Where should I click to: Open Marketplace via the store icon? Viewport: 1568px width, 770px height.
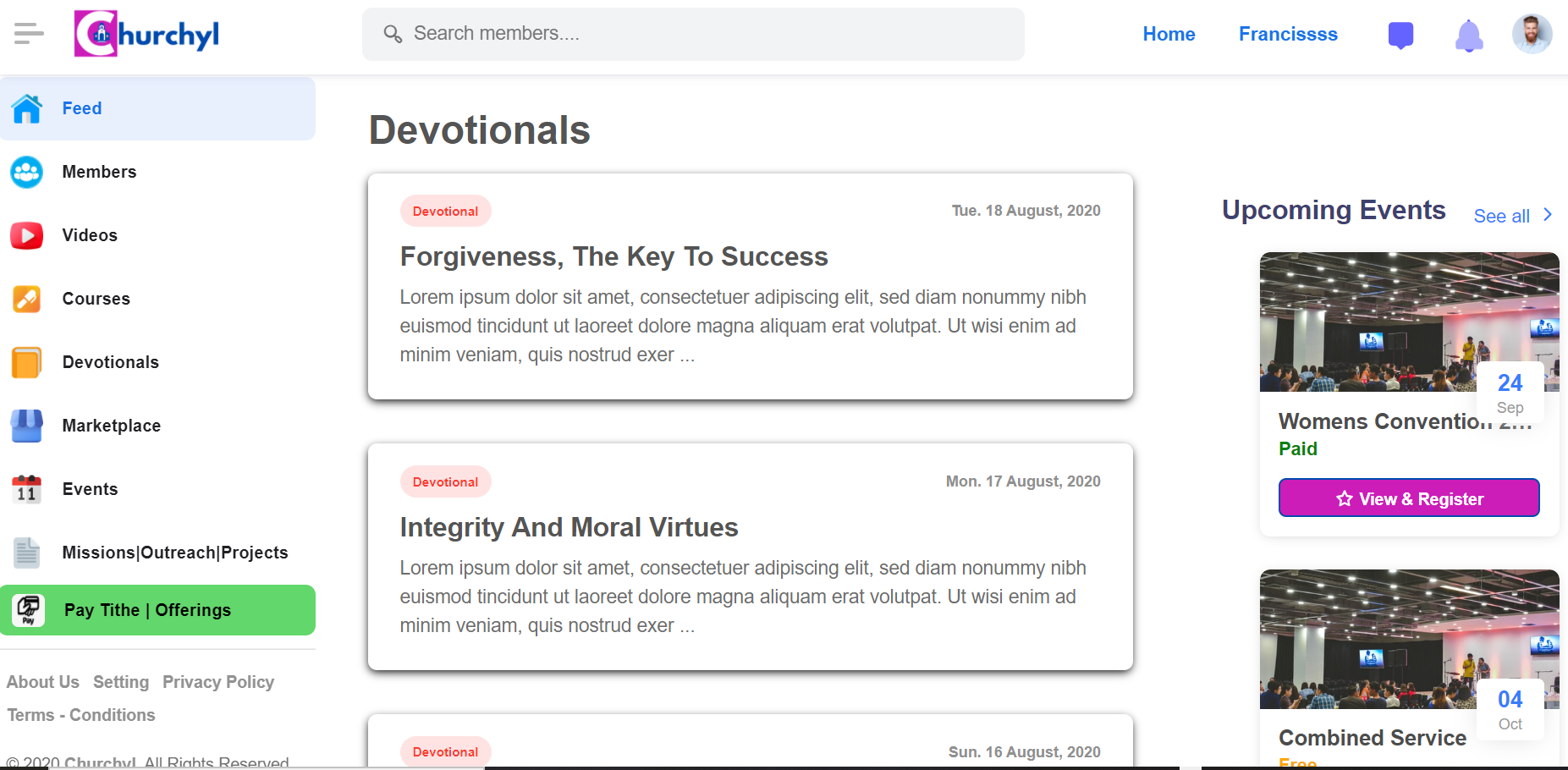point(27,426)
